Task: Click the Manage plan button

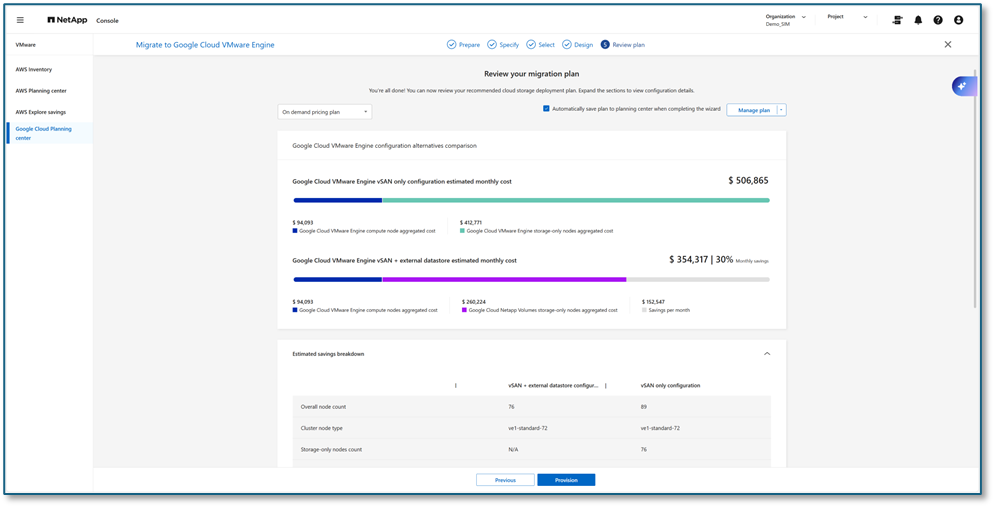Action: [753, 110]
